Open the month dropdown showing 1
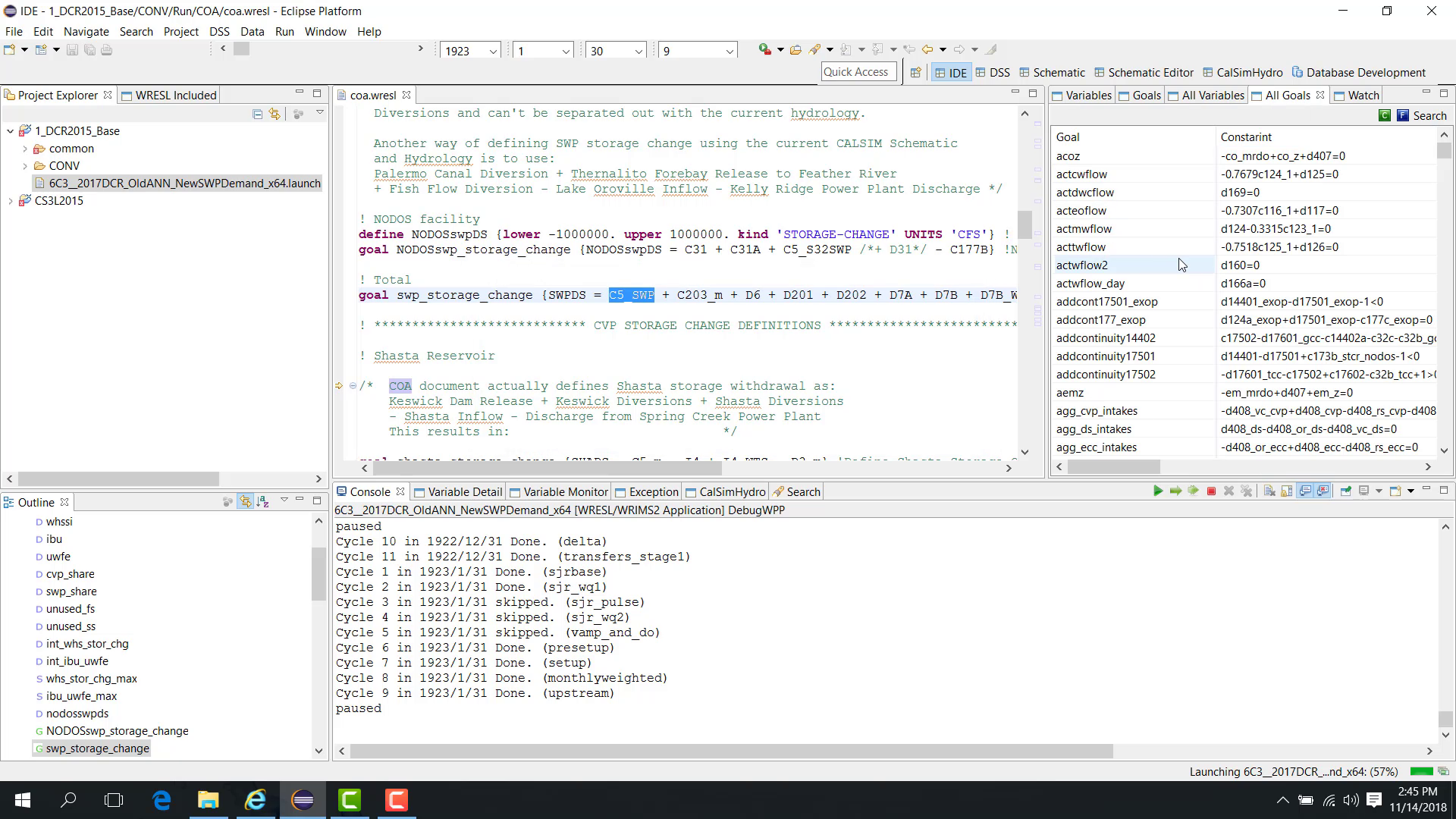The height and width of the screenshot is (819, 1456). [x=566, y=51]
